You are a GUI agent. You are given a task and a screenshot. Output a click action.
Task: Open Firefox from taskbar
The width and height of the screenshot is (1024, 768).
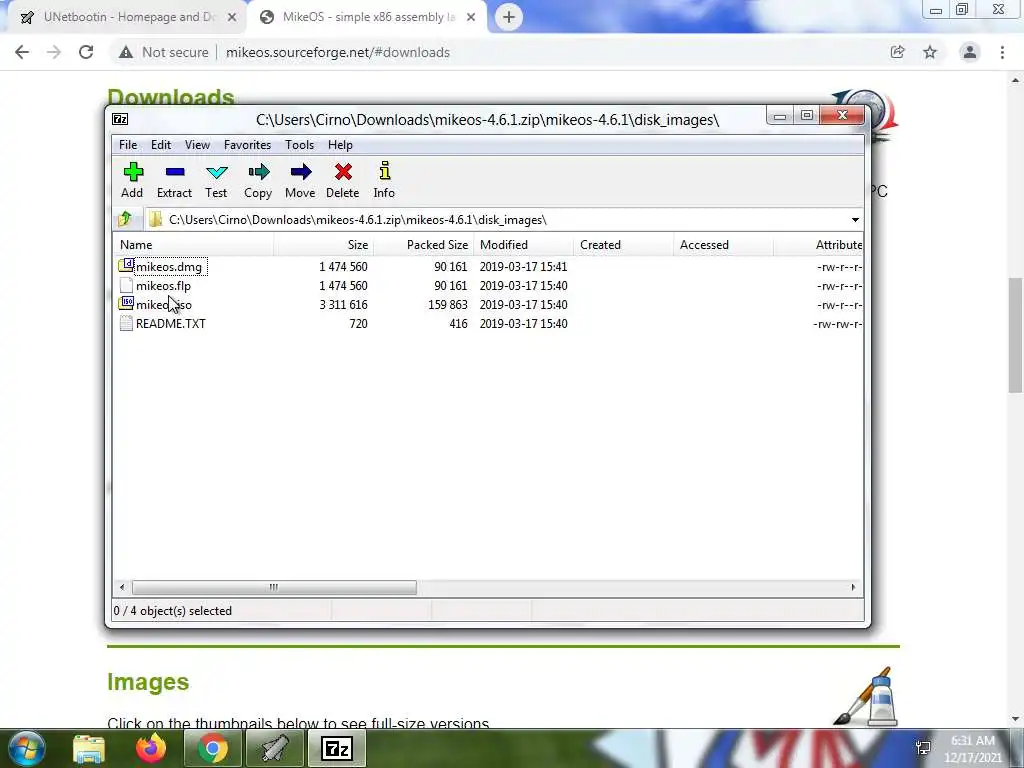(151, 748)
